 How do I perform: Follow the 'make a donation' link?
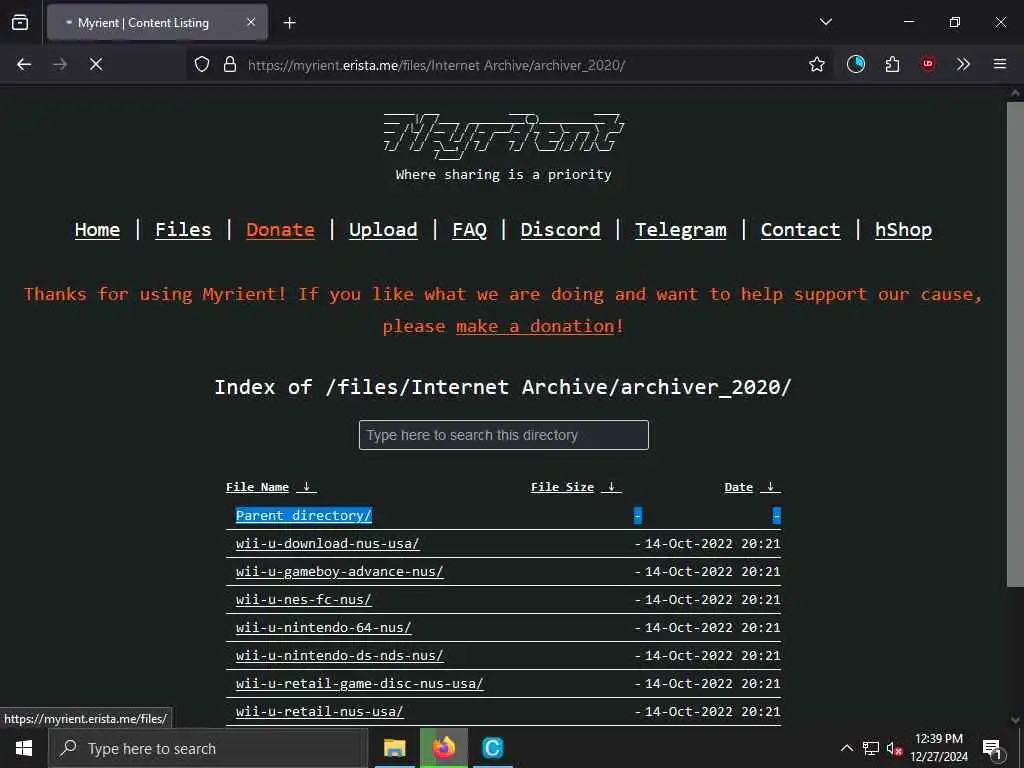pyautogui.click(x=536, y=326)
